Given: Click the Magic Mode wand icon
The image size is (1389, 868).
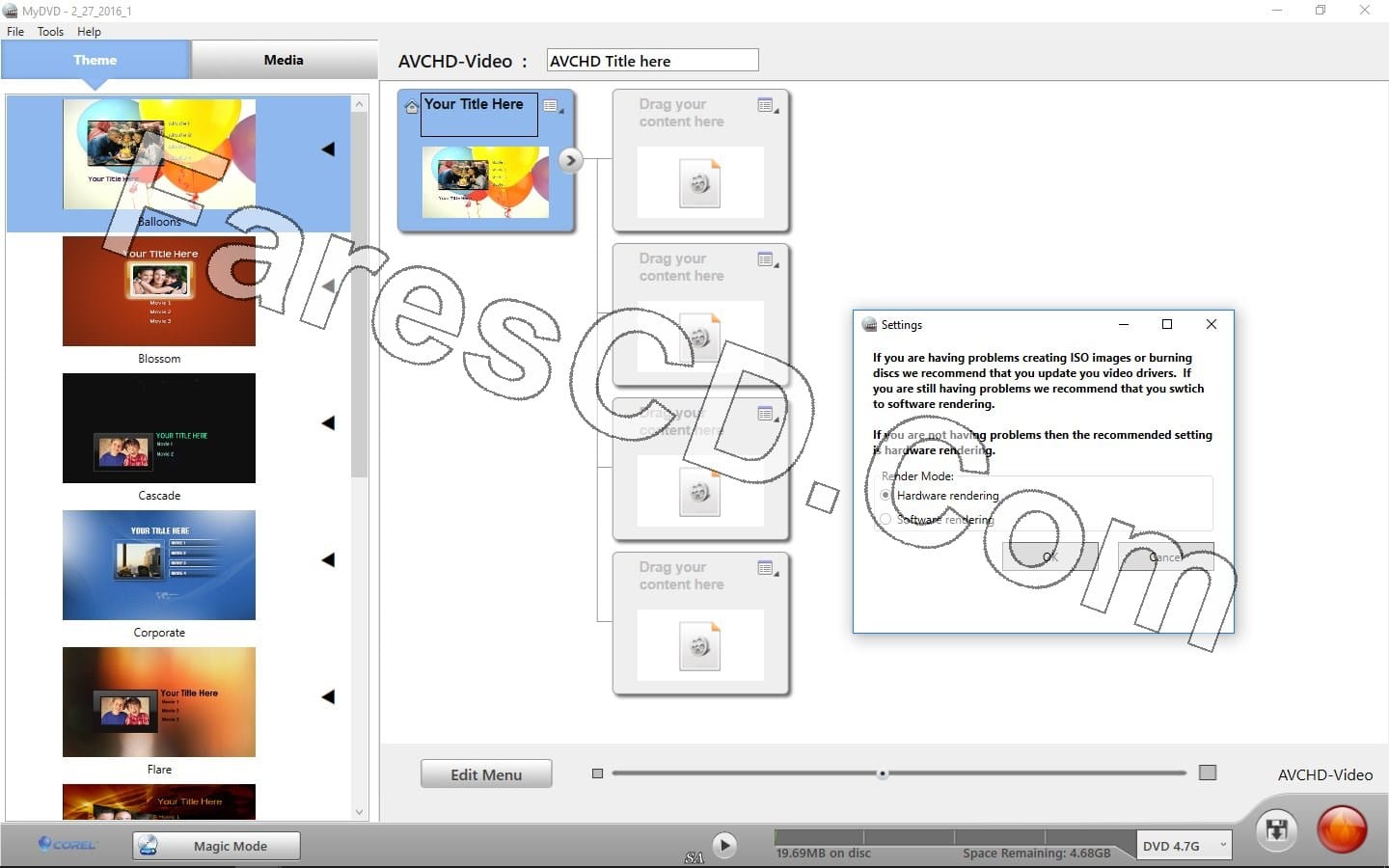Looking at the screenshot, I should 148,846.
